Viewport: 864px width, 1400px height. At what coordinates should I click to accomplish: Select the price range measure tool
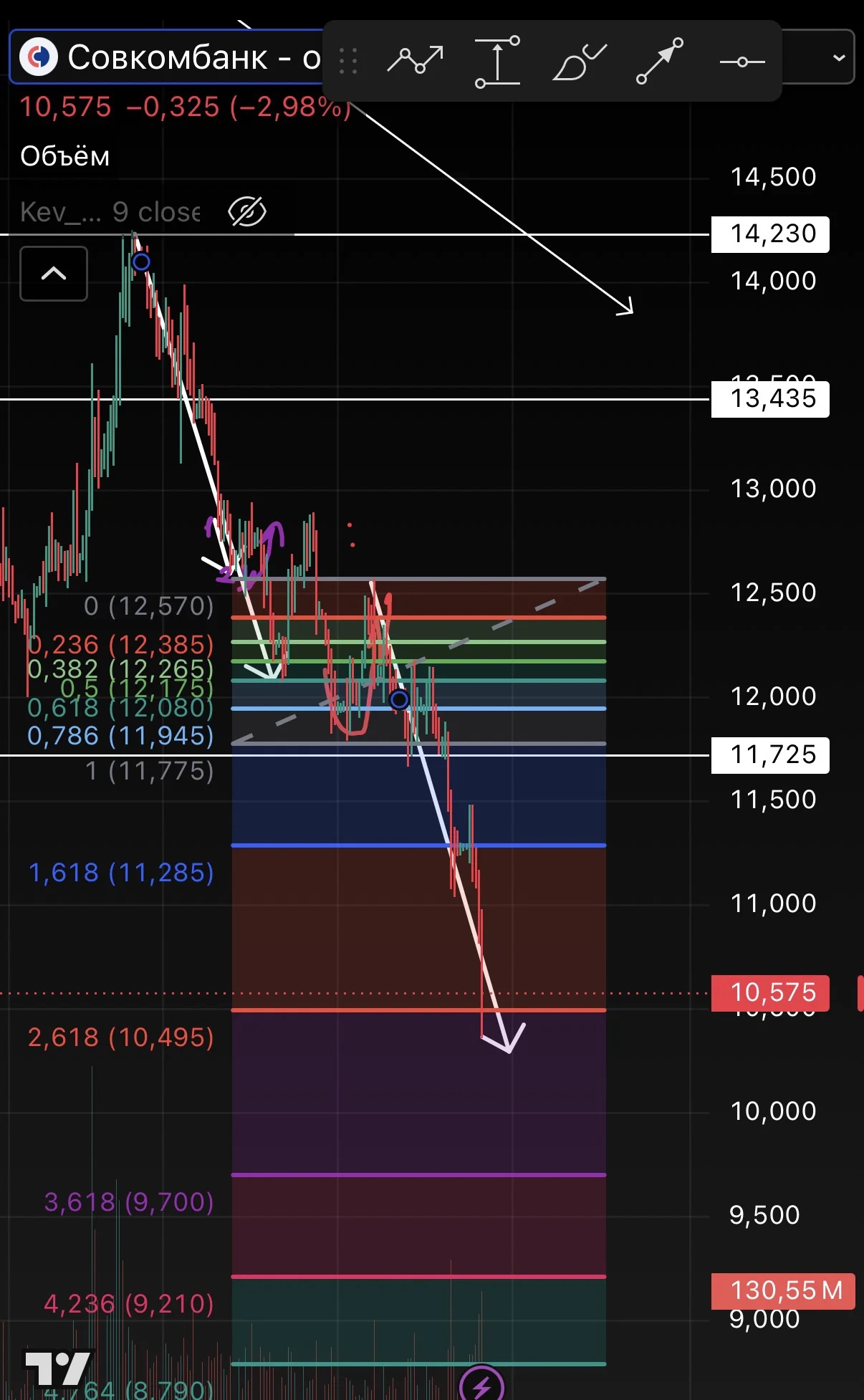tap(498, 62)
